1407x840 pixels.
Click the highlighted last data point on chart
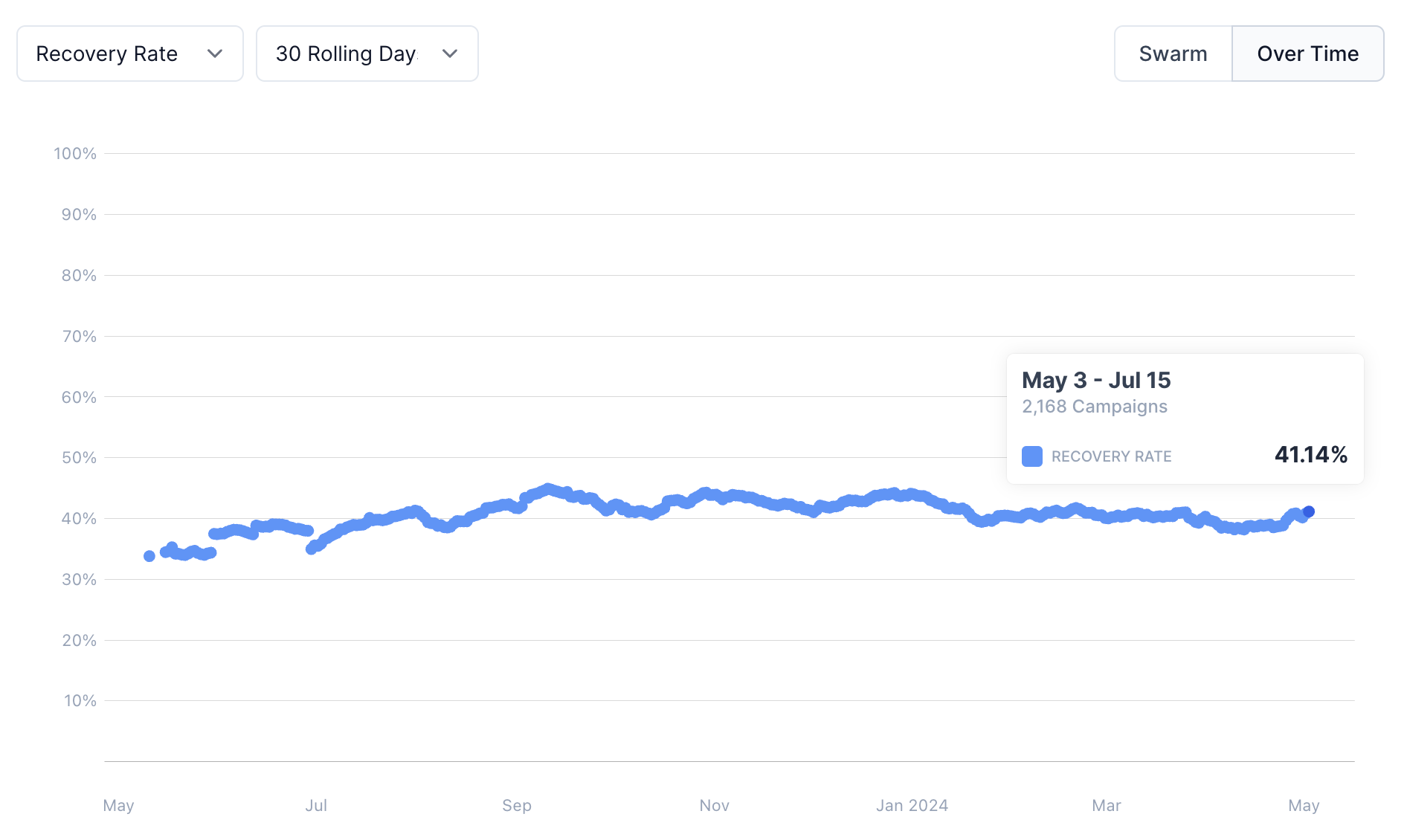click(1309, 511)
